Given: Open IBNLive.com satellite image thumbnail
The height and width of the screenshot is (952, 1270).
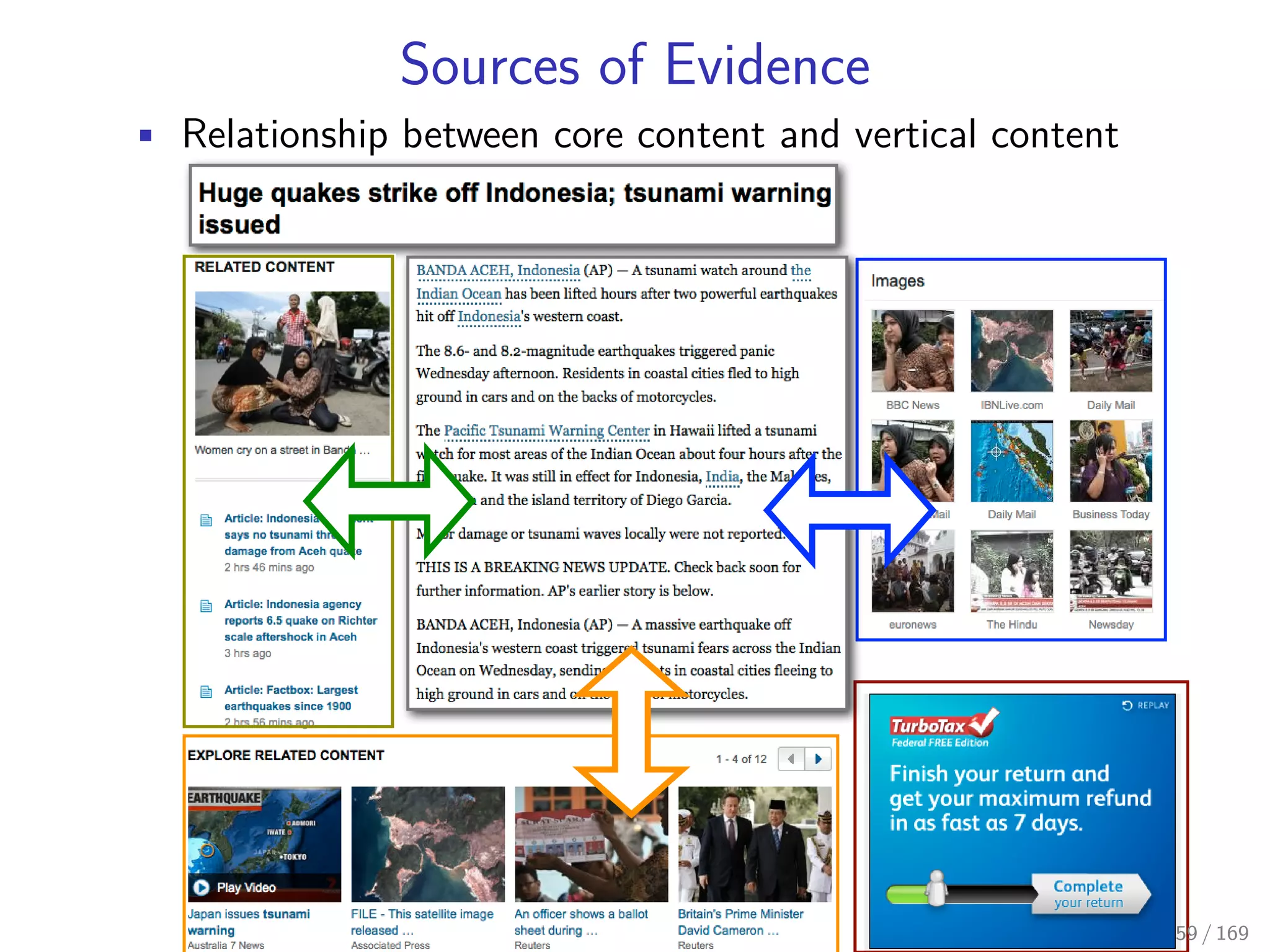Looking at the screenshot, I should (1011, 351).
